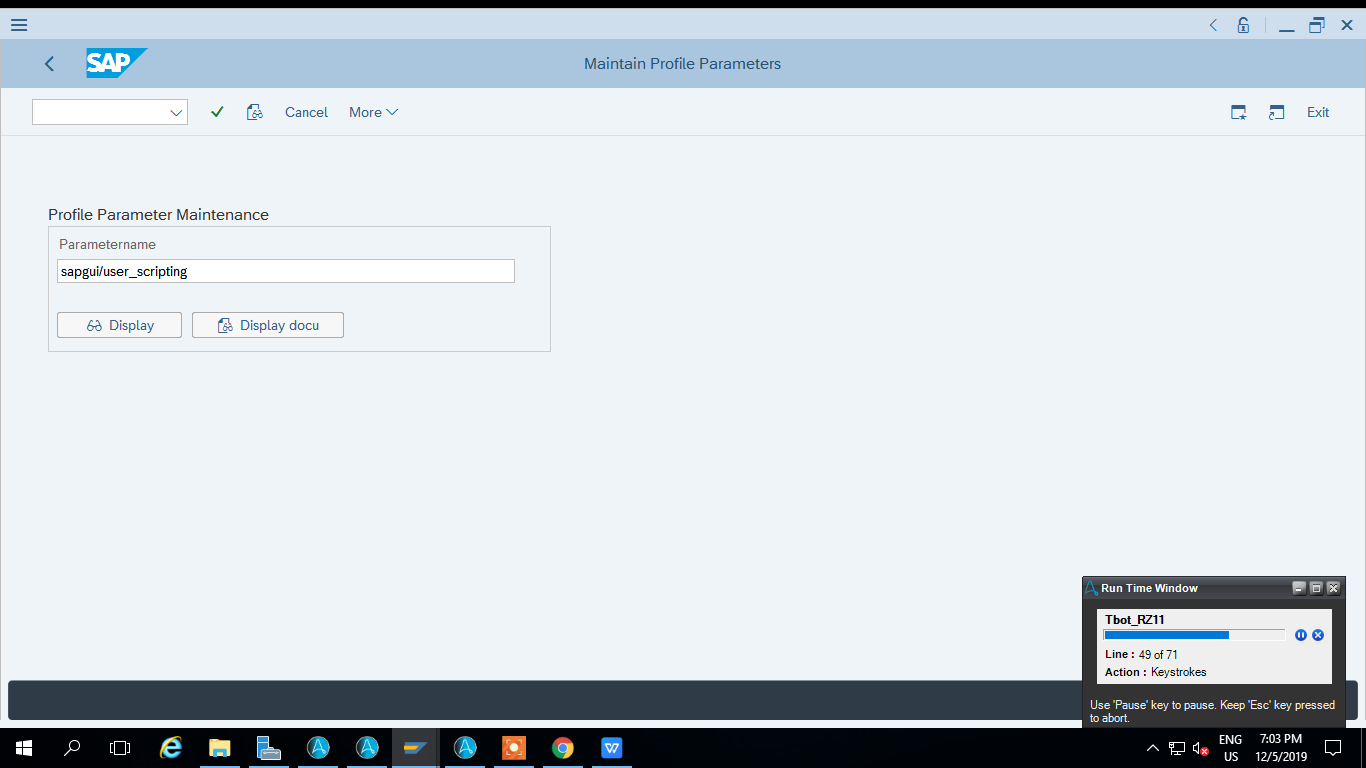Expand the command field dropdown arrow
Viewport: 1366px width, 768px height.
[x=177, y=112]
